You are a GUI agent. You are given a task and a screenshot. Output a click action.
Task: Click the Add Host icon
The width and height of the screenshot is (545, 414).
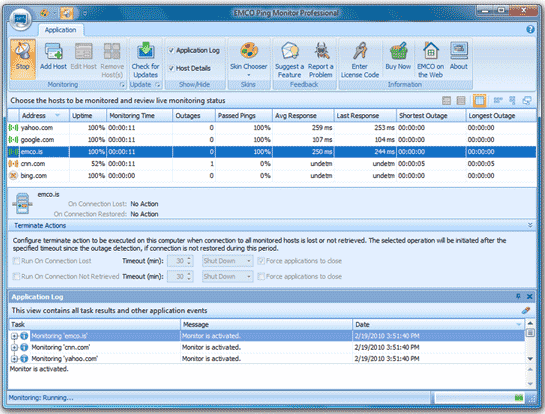tap(53, 51)
